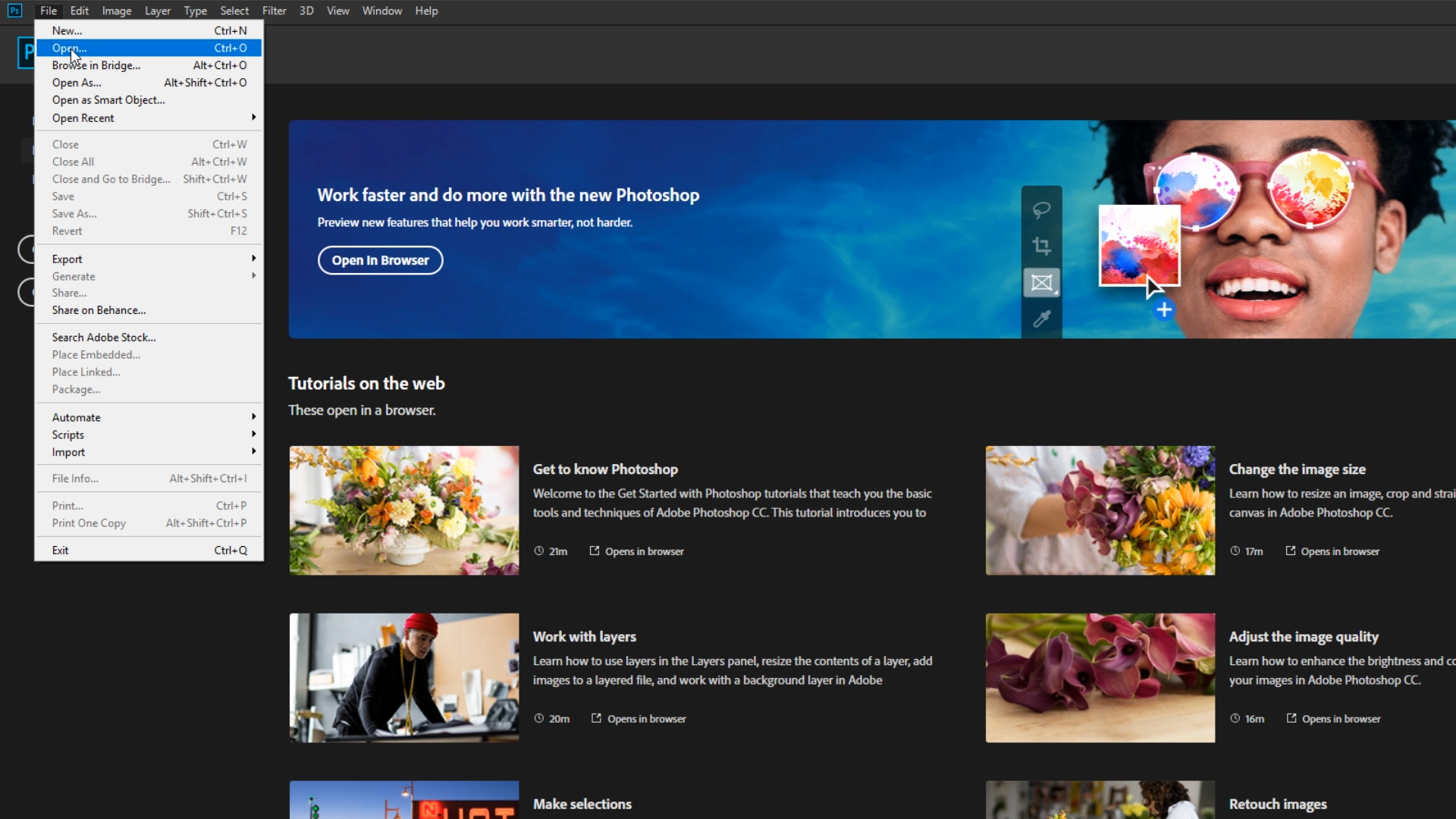
Task: Open the View menu
Action: [x=338, y=11]
